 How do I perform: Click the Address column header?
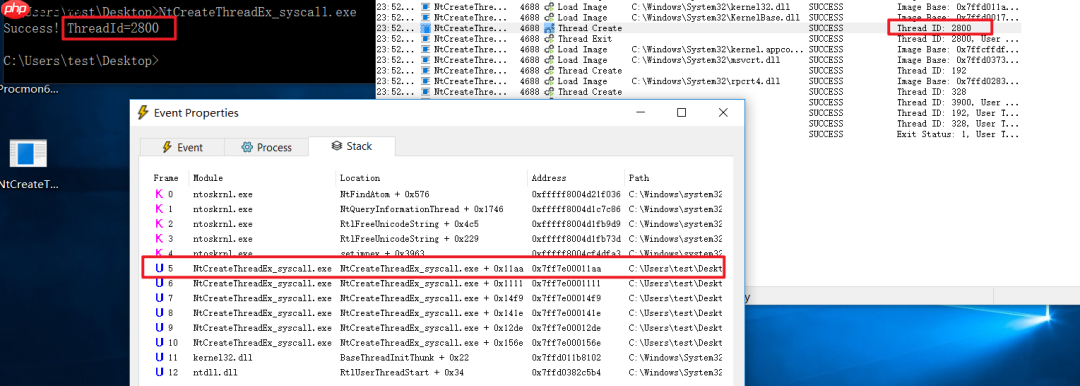tap(548, 178)
